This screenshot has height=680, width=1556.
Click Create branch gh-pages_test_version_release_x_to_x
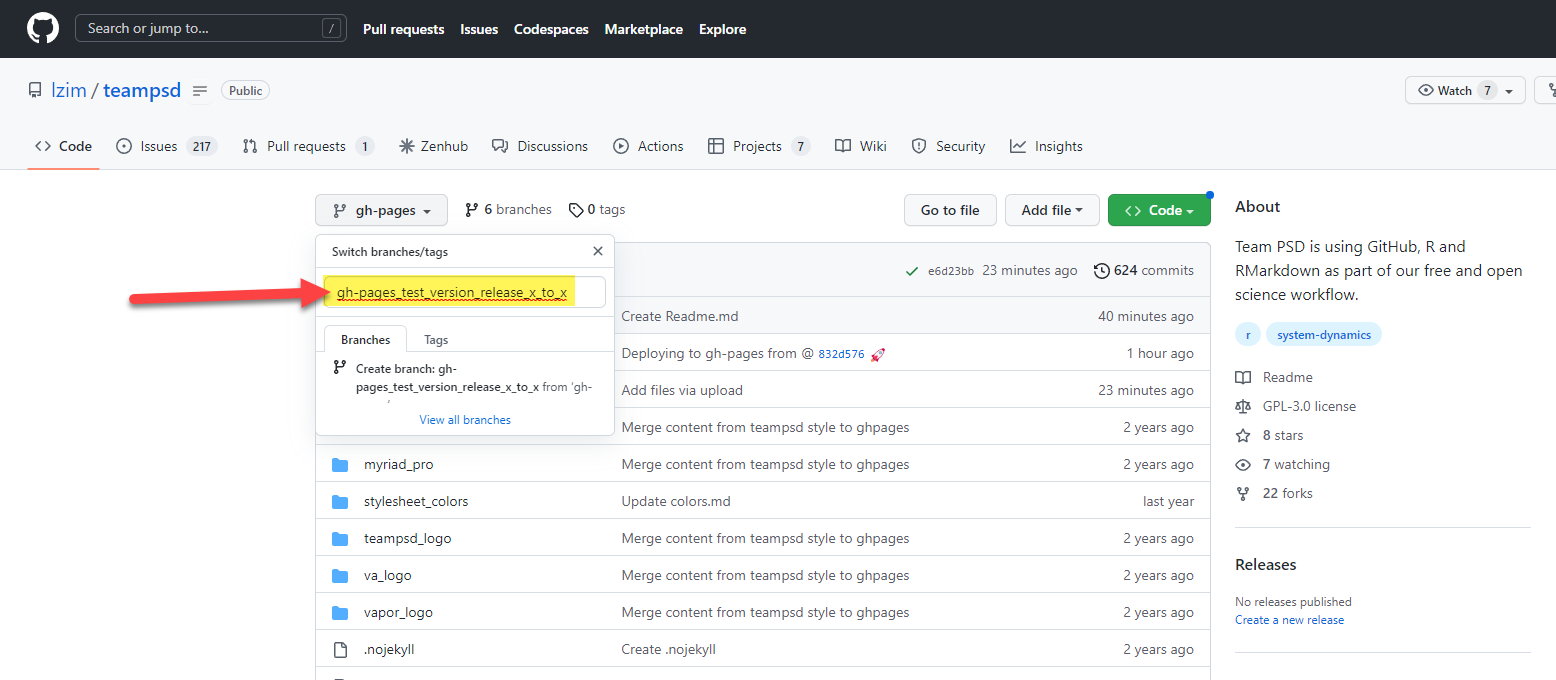tap(465, 378)
